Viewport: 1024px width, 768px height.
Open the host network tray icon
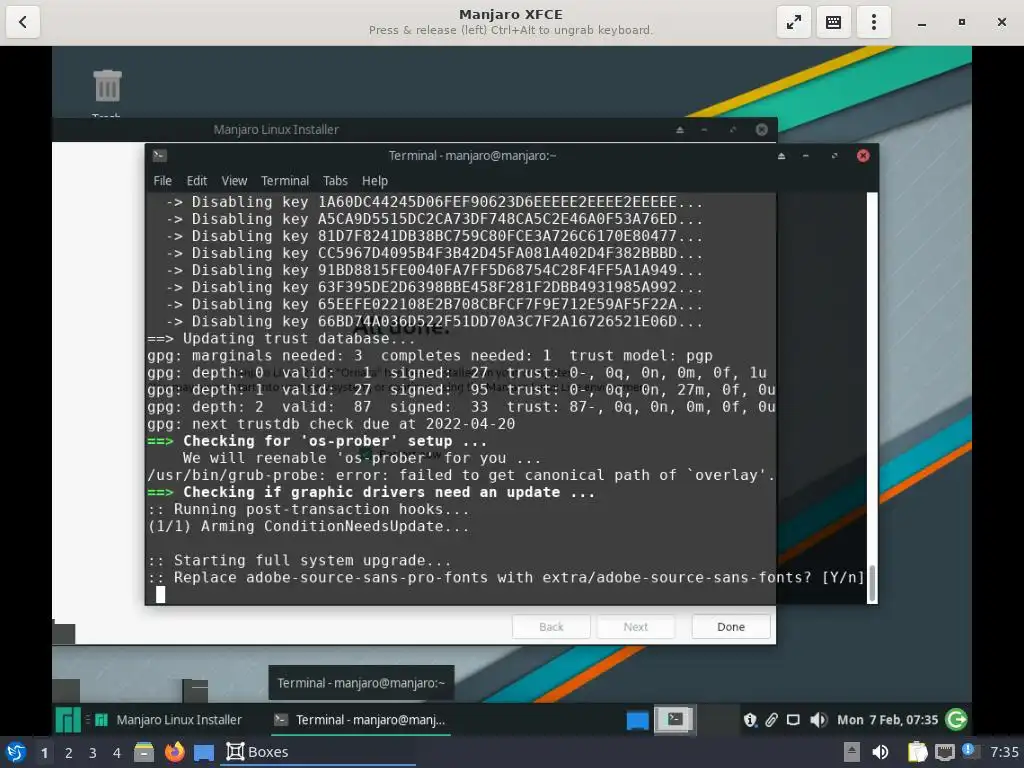coord(944,752)
